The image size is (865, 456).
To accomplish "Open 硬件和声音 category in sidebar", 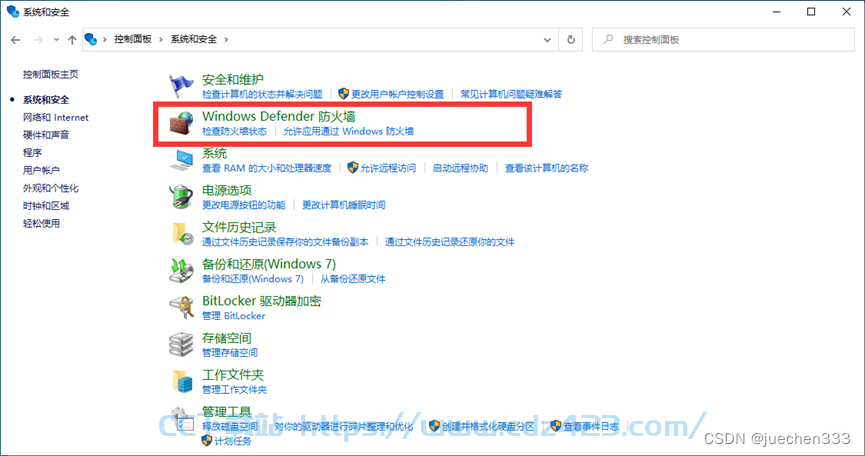I will (46, 135).
